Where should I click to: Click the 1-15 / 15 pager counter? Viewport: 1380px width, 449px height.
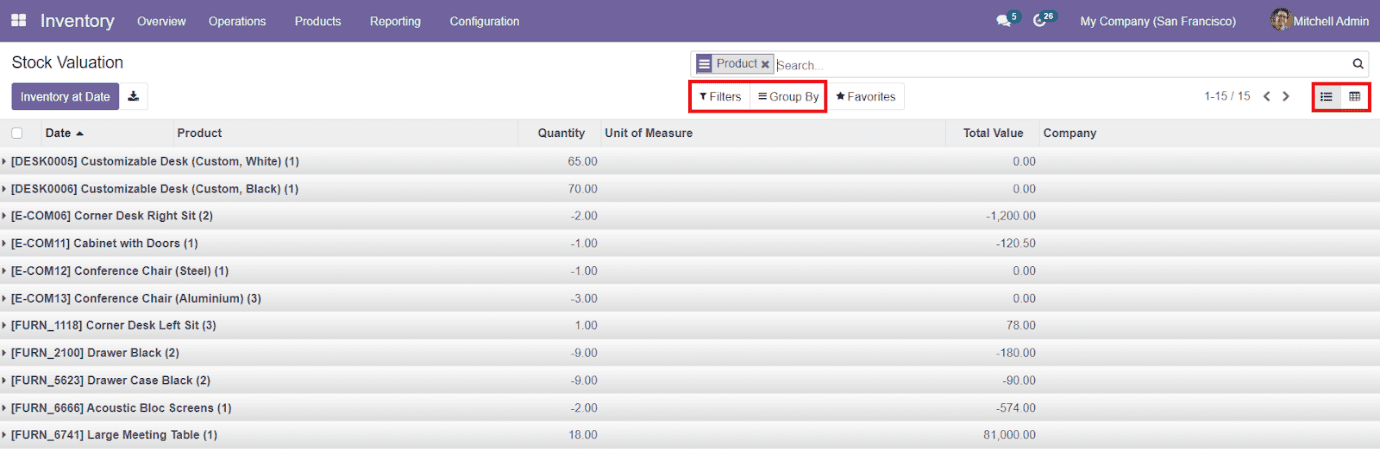click(1227, 97)
